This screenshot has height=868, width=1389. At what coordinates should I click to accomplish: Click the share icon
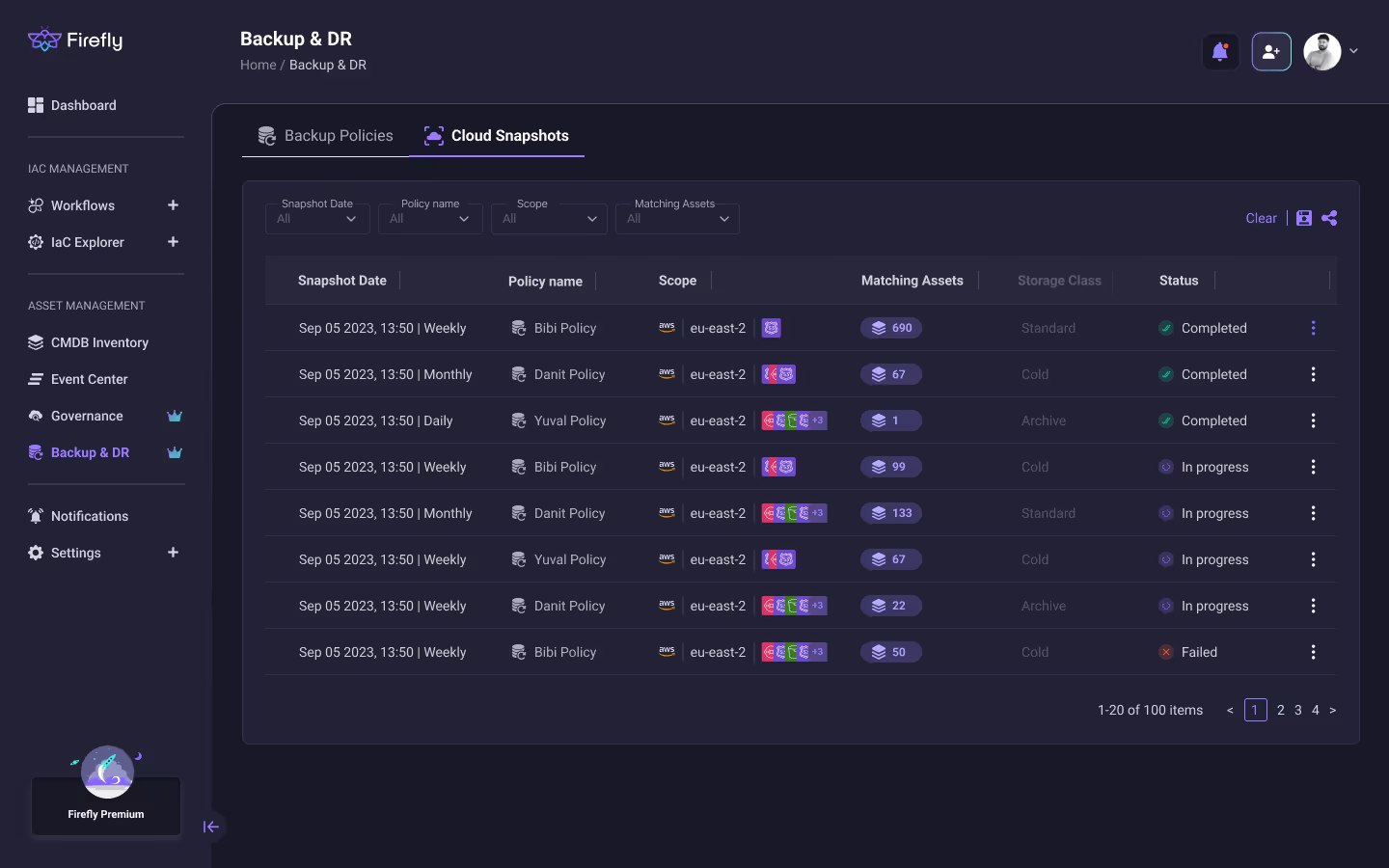(1329, 218)
